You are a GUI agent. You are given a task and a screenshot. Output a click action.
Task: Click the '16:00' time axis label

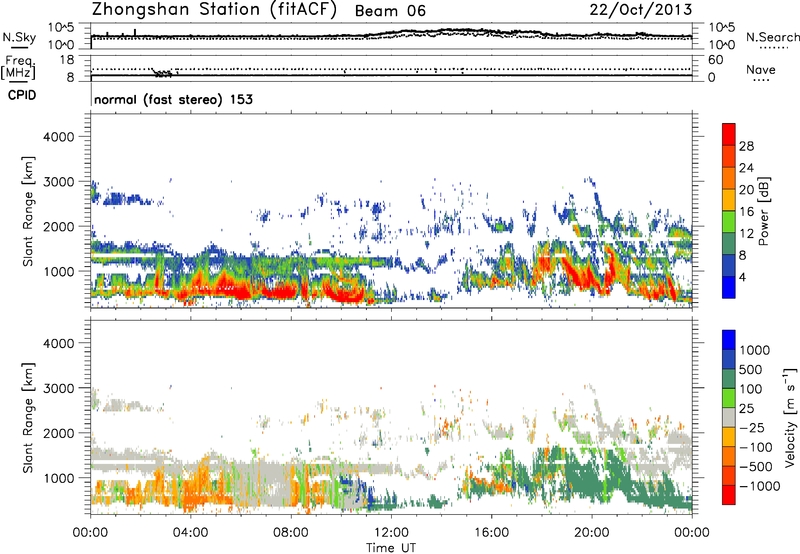[x=491, y=533]
